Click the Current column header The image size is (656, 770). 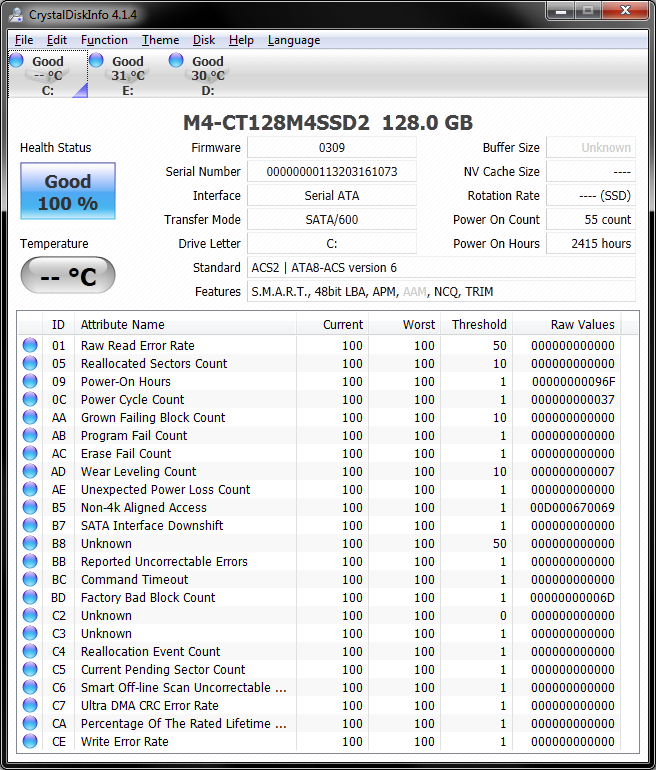[332, 325]
